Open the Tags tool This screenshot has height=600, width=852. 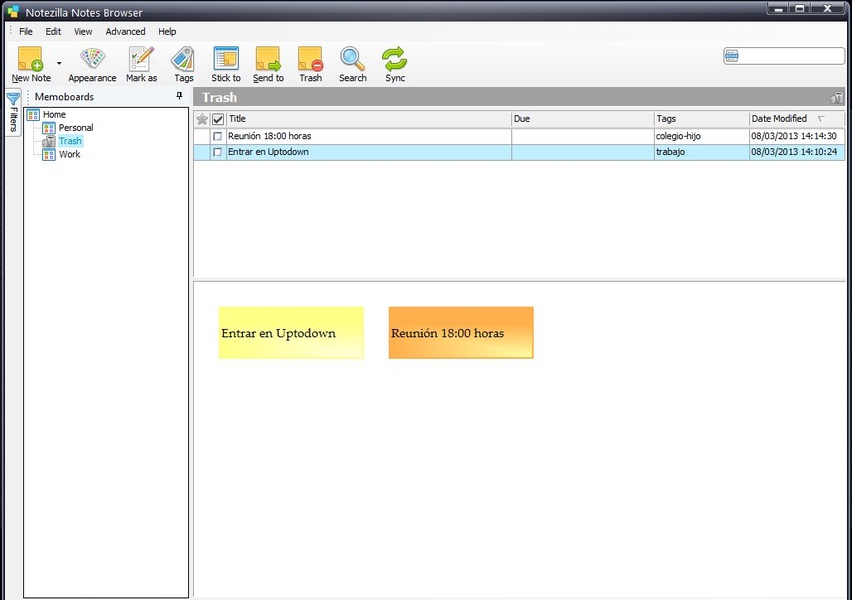[x=183, y=59]
